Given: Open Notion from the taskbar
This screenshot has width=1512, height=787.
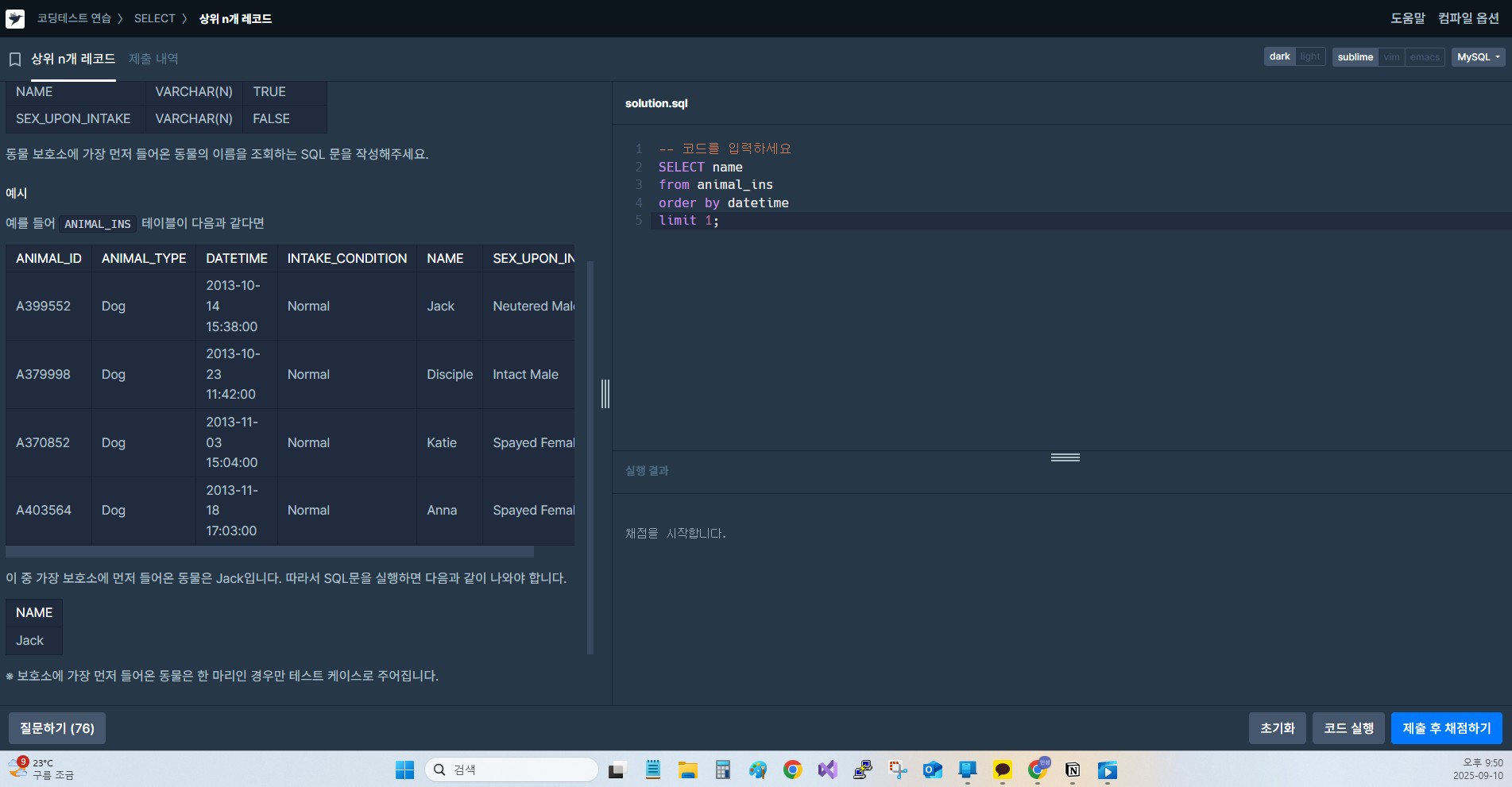Looking at the screenshot, I should [1072, 770].
